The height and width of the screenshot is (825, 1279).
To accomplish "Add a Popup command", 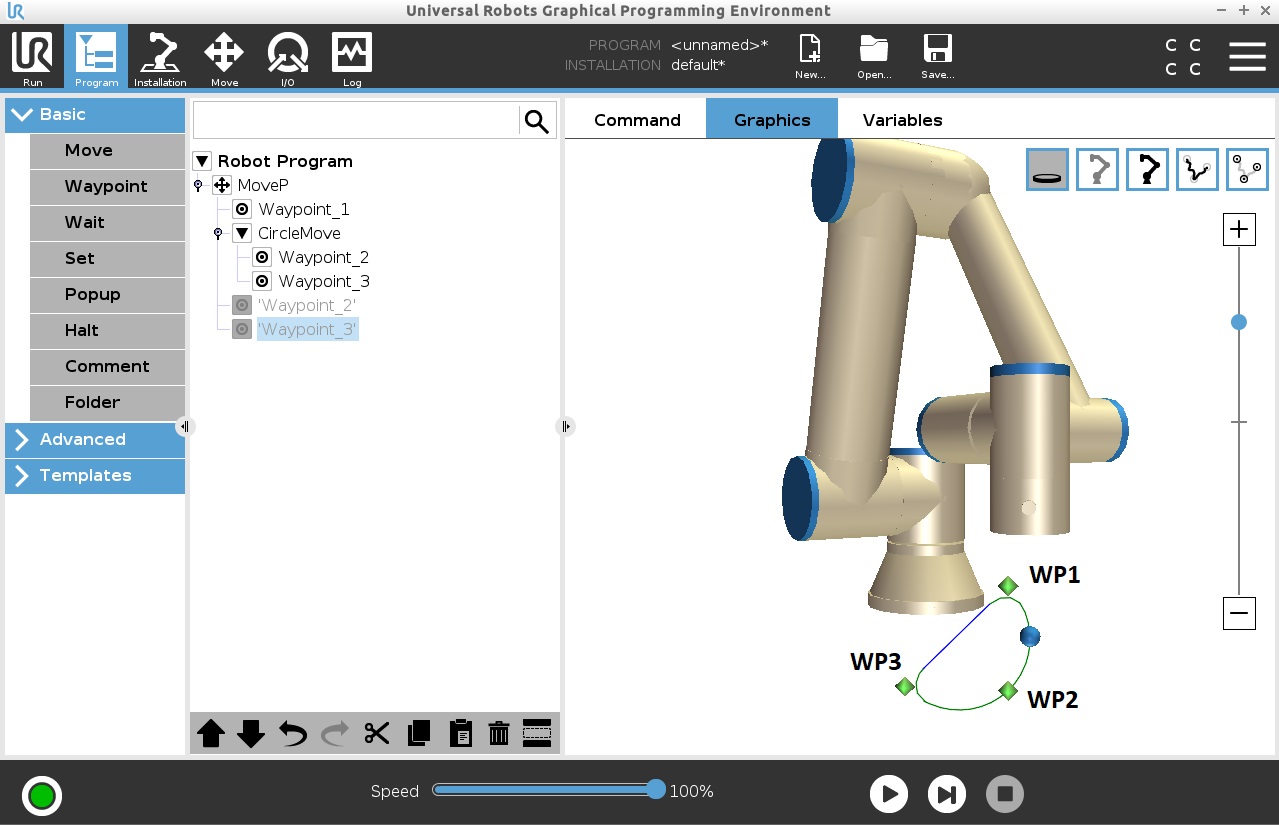I will (x=107, y=295).
